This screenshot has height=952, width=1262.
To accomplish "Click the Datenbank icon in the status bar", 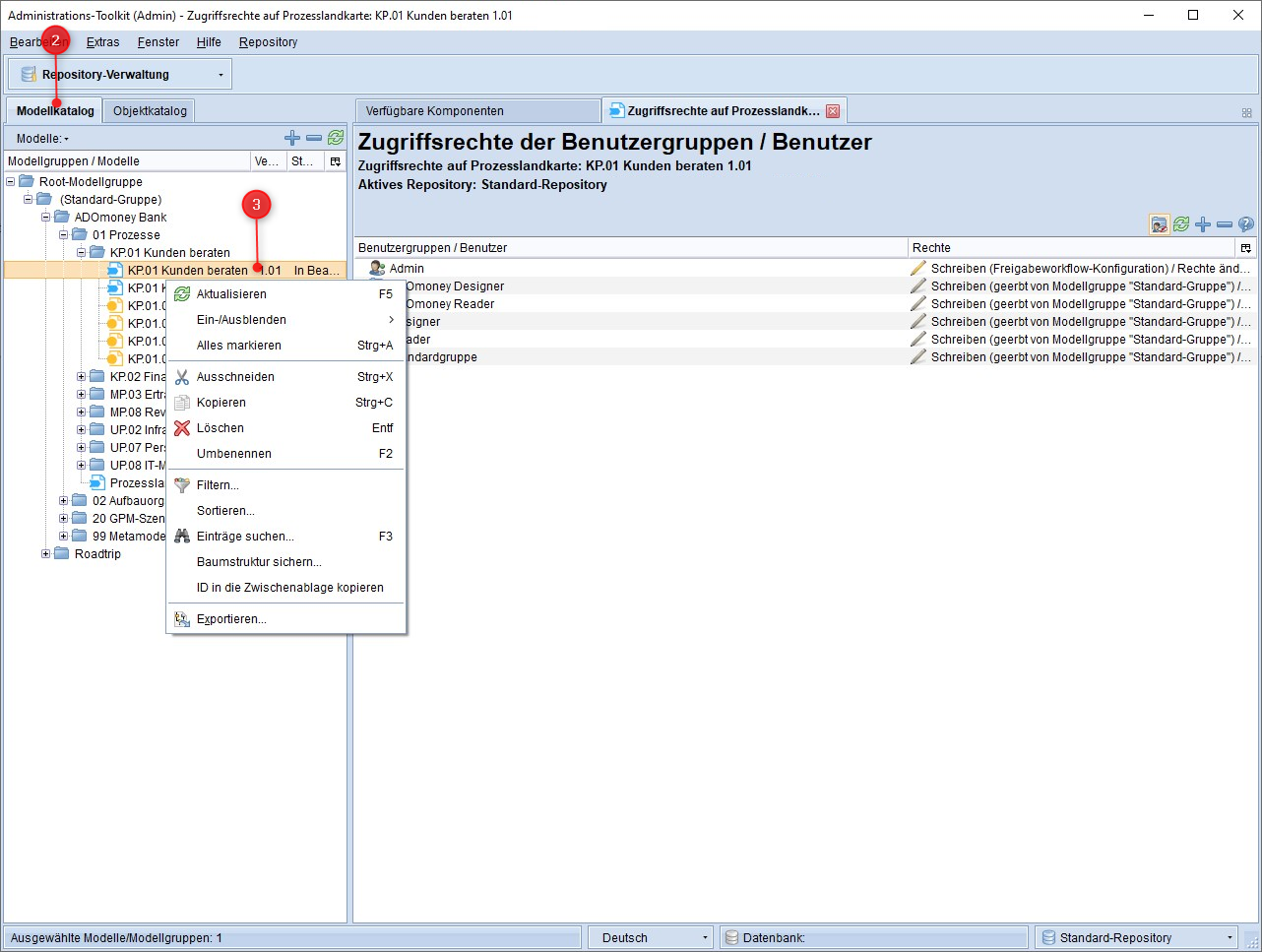I will point(732,938).
